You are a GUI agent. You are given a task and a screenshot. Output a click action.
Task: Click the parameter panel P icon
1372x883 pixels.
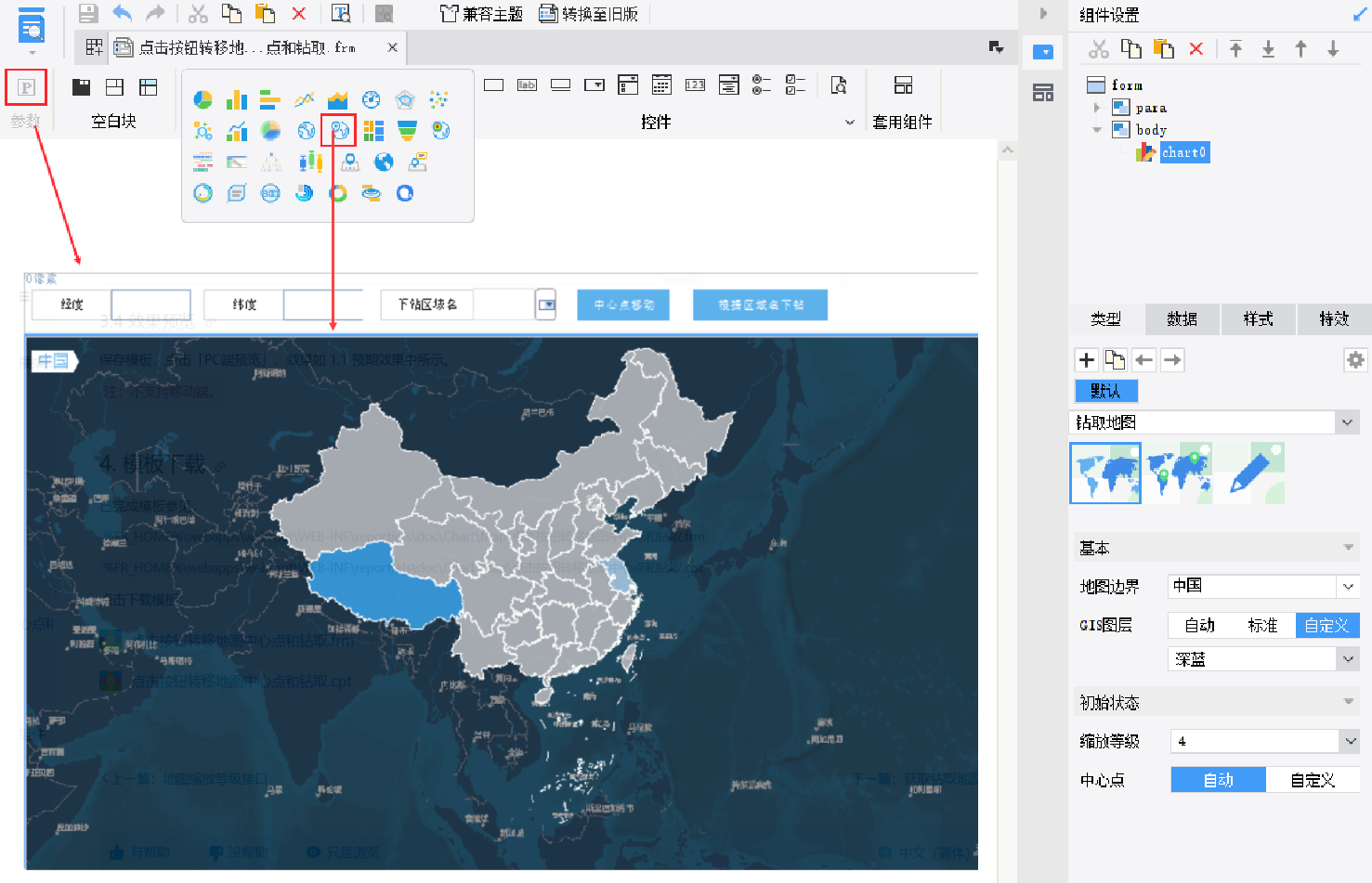click(x=26, y=87)
